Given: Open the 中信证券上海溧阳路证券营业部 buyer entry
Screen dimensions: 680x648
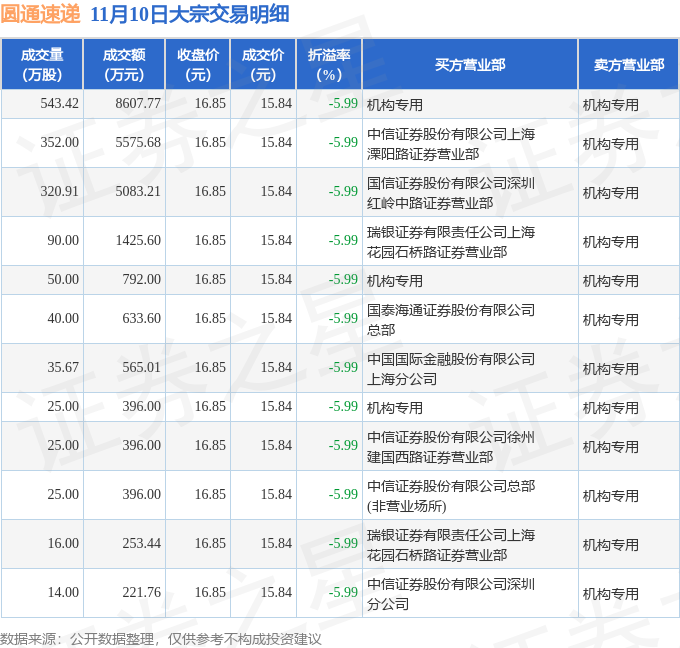Looking at the screenshot, I should pyautogui.click(x=451, y=143).
